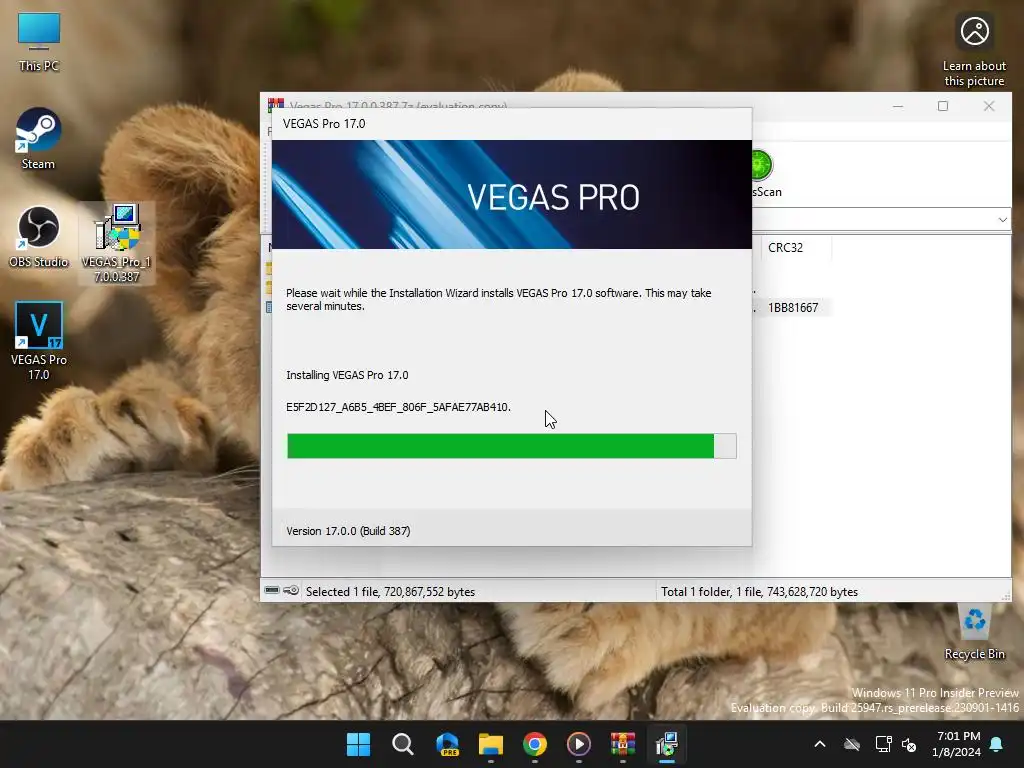Image resolution: width=1024 pixels, height=768 pixels.
Task: Open the network status tray icon
Action: [883, 744]
